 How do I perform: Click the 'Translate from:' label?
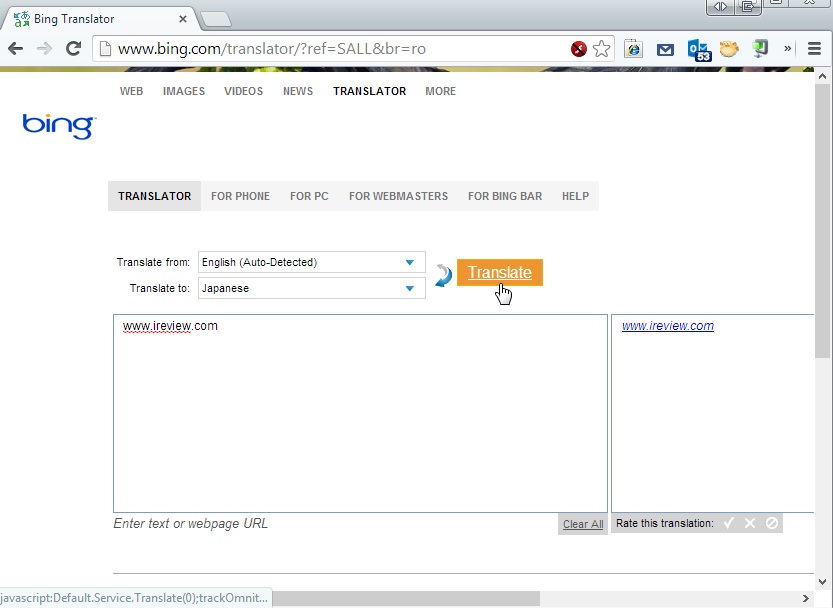(x=153, y=262)
